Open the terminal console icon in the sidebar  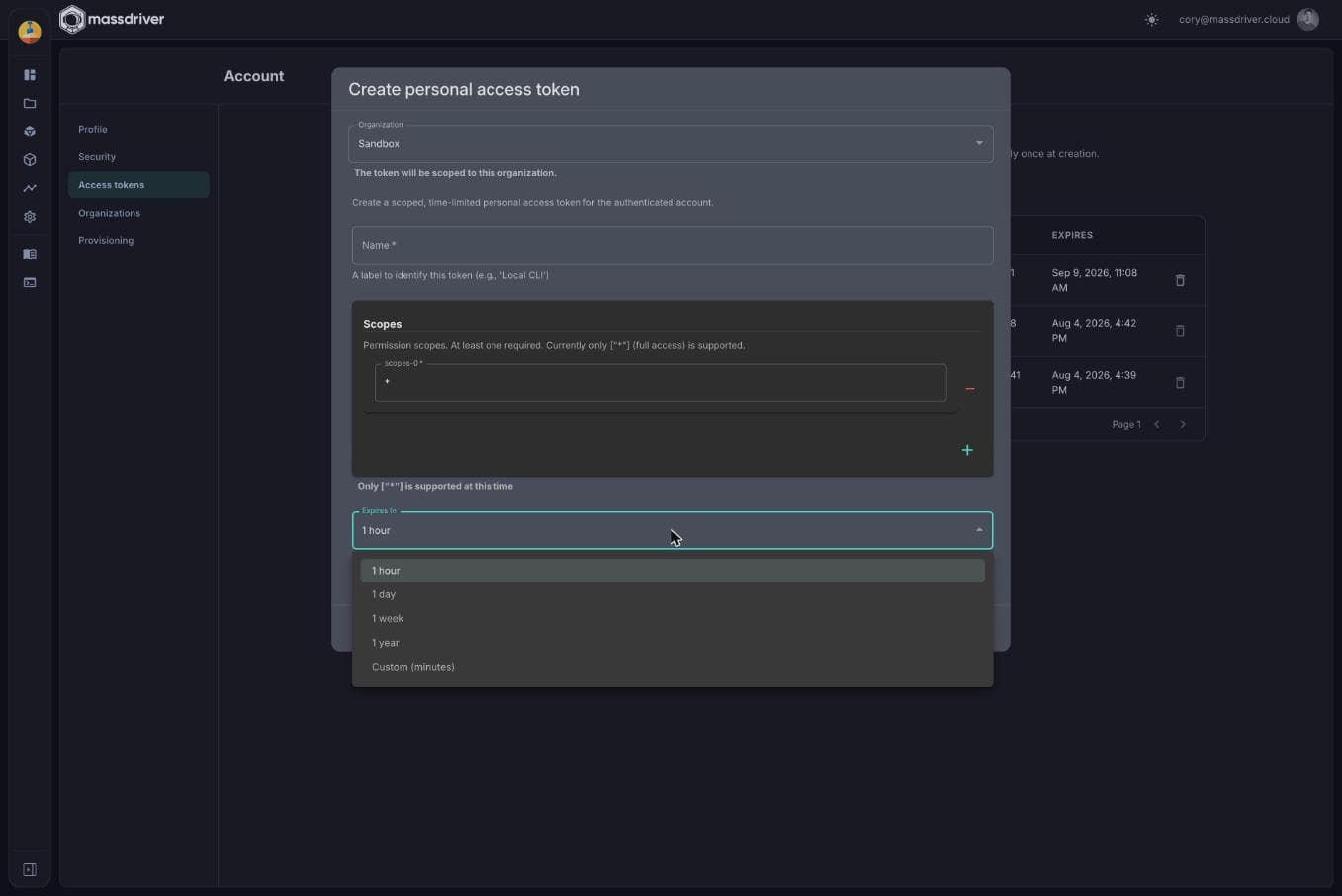coord(30,283)
